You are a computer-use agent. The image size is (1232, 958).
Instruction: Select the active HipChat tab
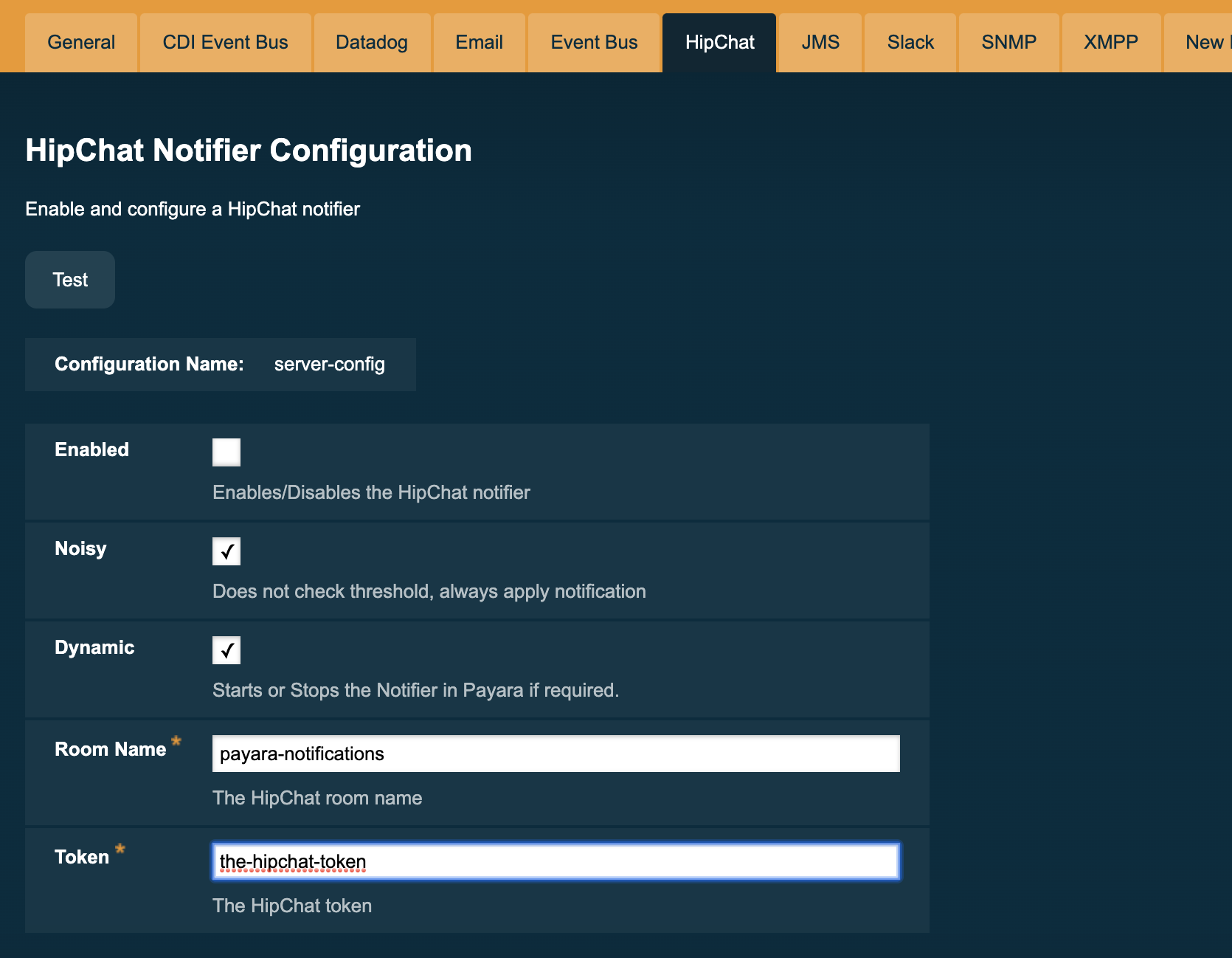click(x=719, y=43)
